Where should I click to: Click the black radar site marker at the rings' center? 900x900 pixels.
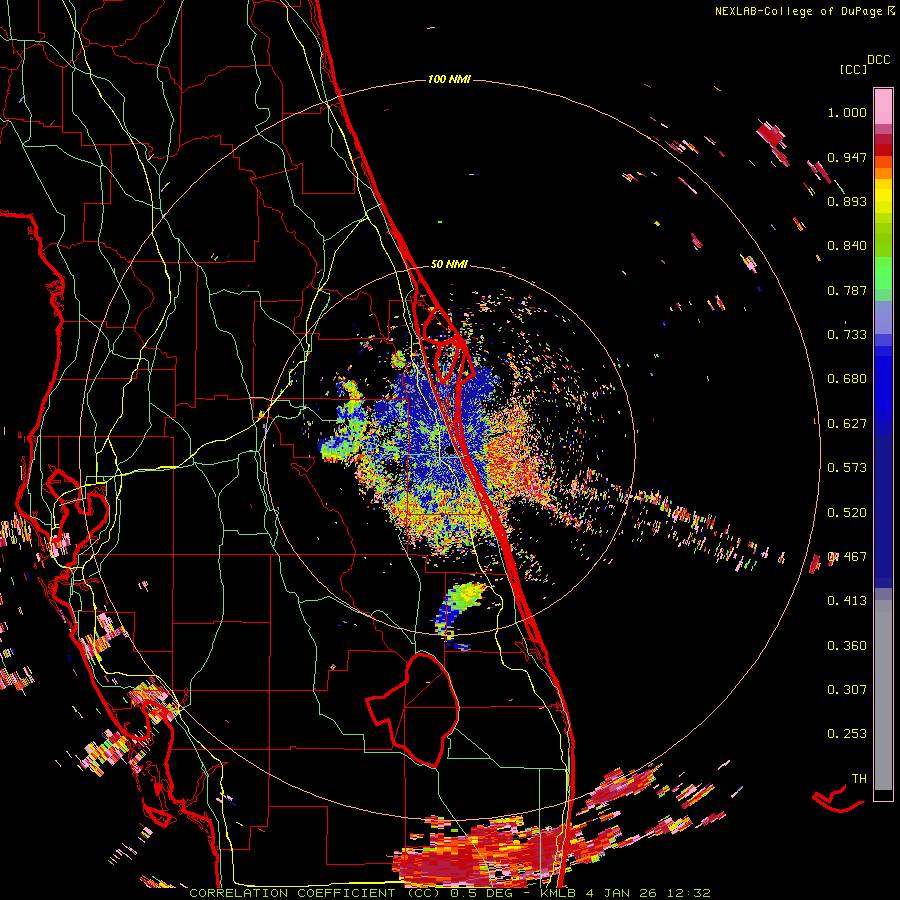click(449, 451)
